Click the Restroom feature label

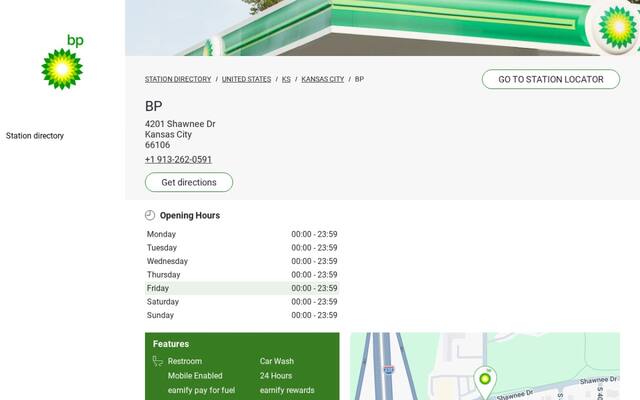pyautogui.click(x=185, y=361)
